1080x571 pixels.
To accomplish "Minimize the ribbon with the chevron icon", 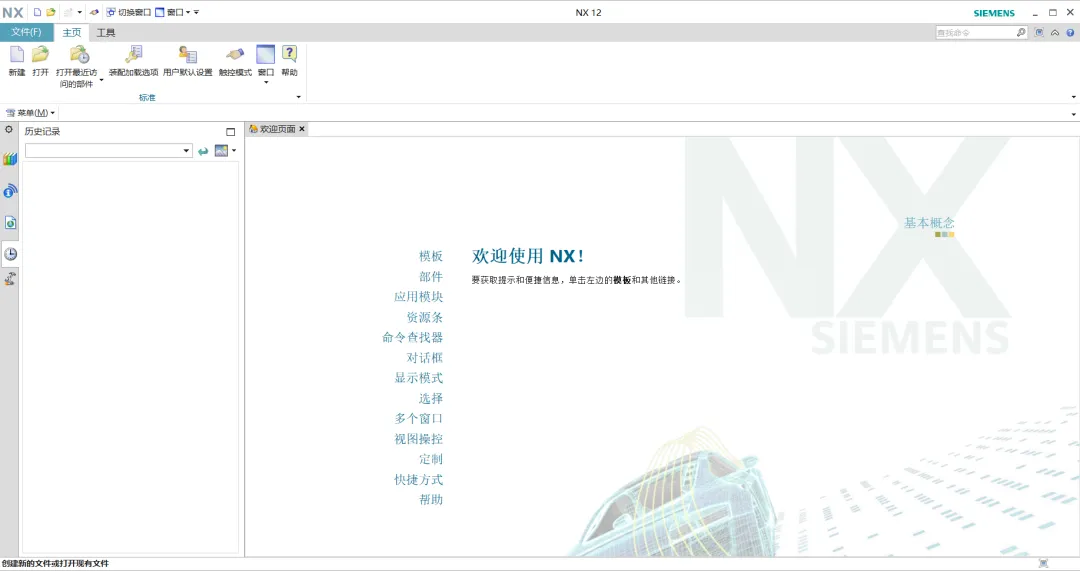I will 1055,32.
